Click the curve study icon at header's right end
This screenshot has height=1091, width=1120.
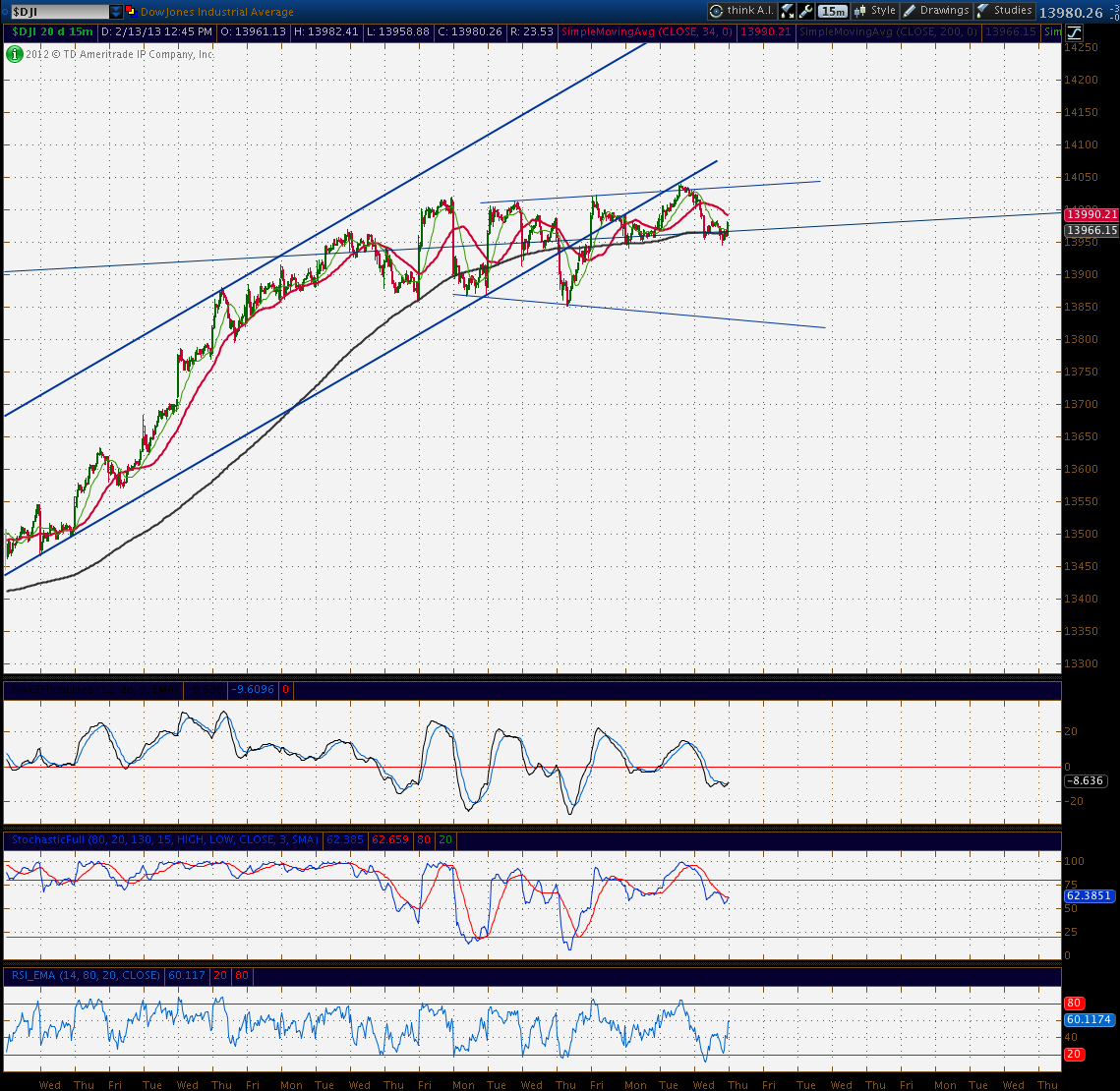tap(1075, 32)
